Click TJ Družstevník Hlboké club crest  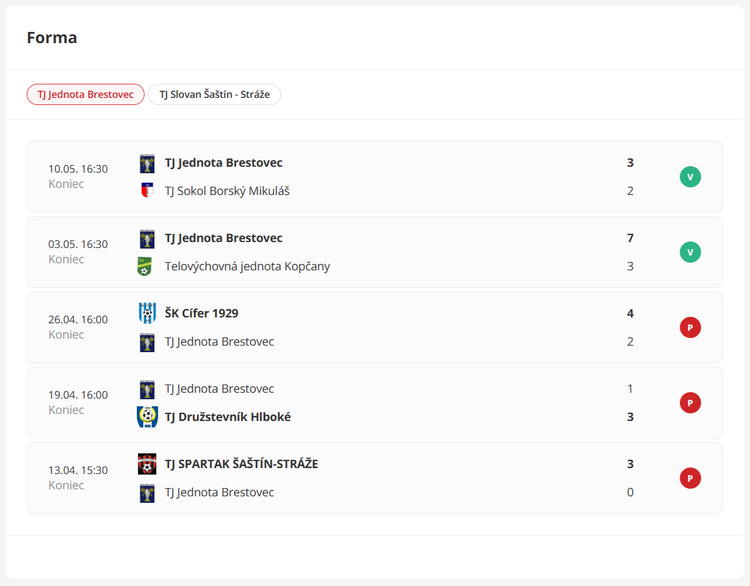[147, 417]
